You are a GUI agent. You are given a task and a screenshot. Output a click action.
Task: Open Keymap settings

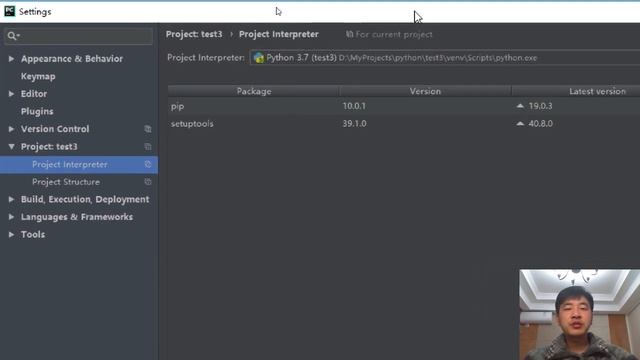coord(38,76)
